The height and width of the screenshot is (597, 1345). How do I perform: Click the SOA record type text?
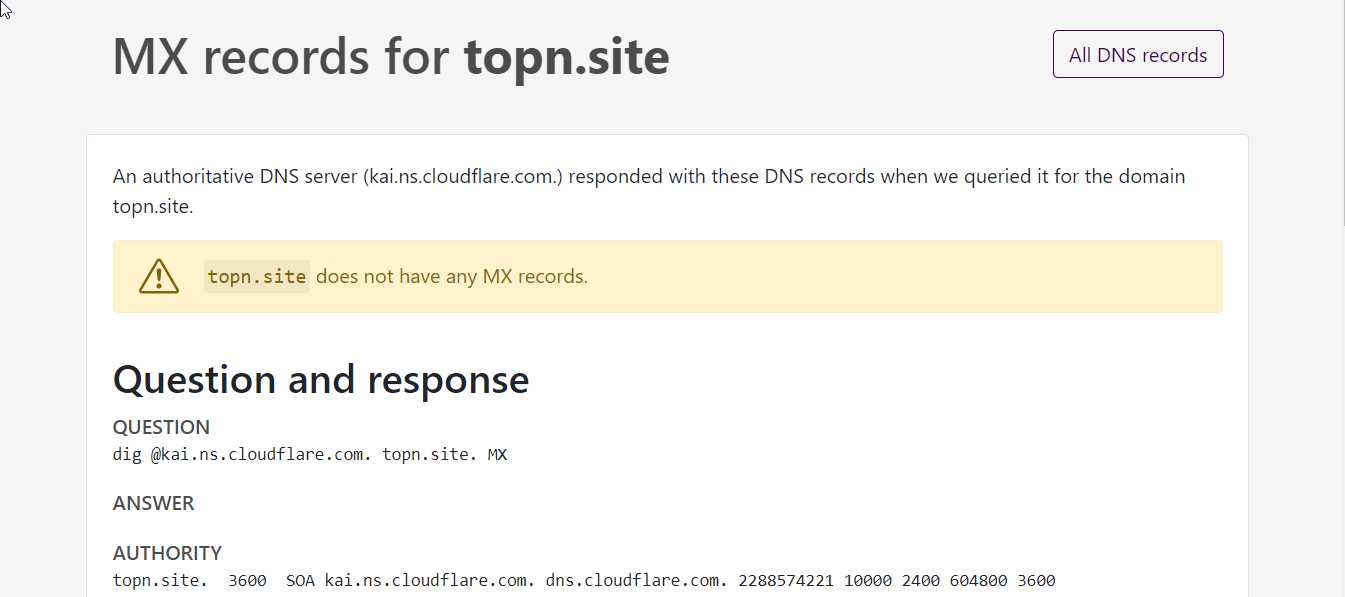[x=300, y=580]
